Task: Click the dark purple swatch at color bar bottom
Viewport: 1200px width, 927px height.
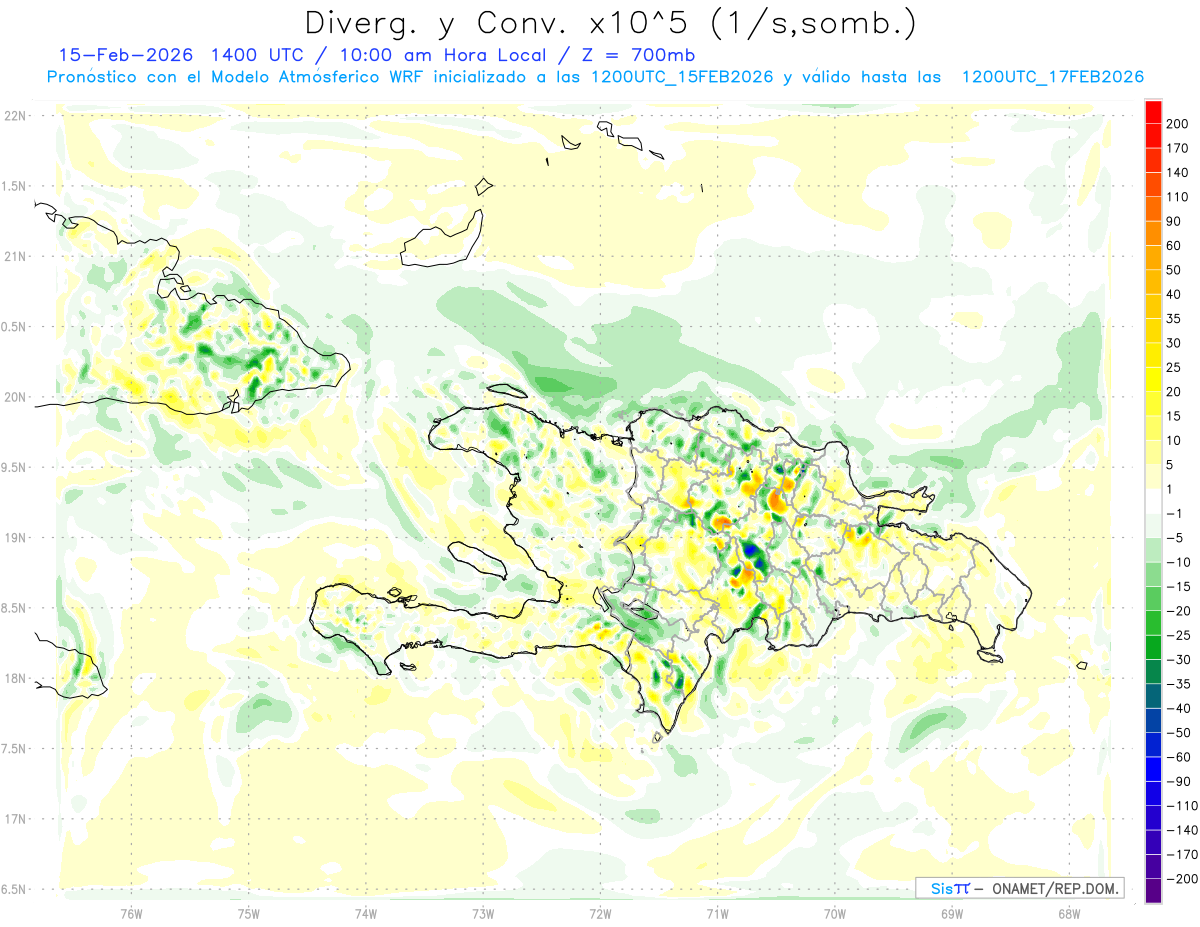Action: point(1153,891)
